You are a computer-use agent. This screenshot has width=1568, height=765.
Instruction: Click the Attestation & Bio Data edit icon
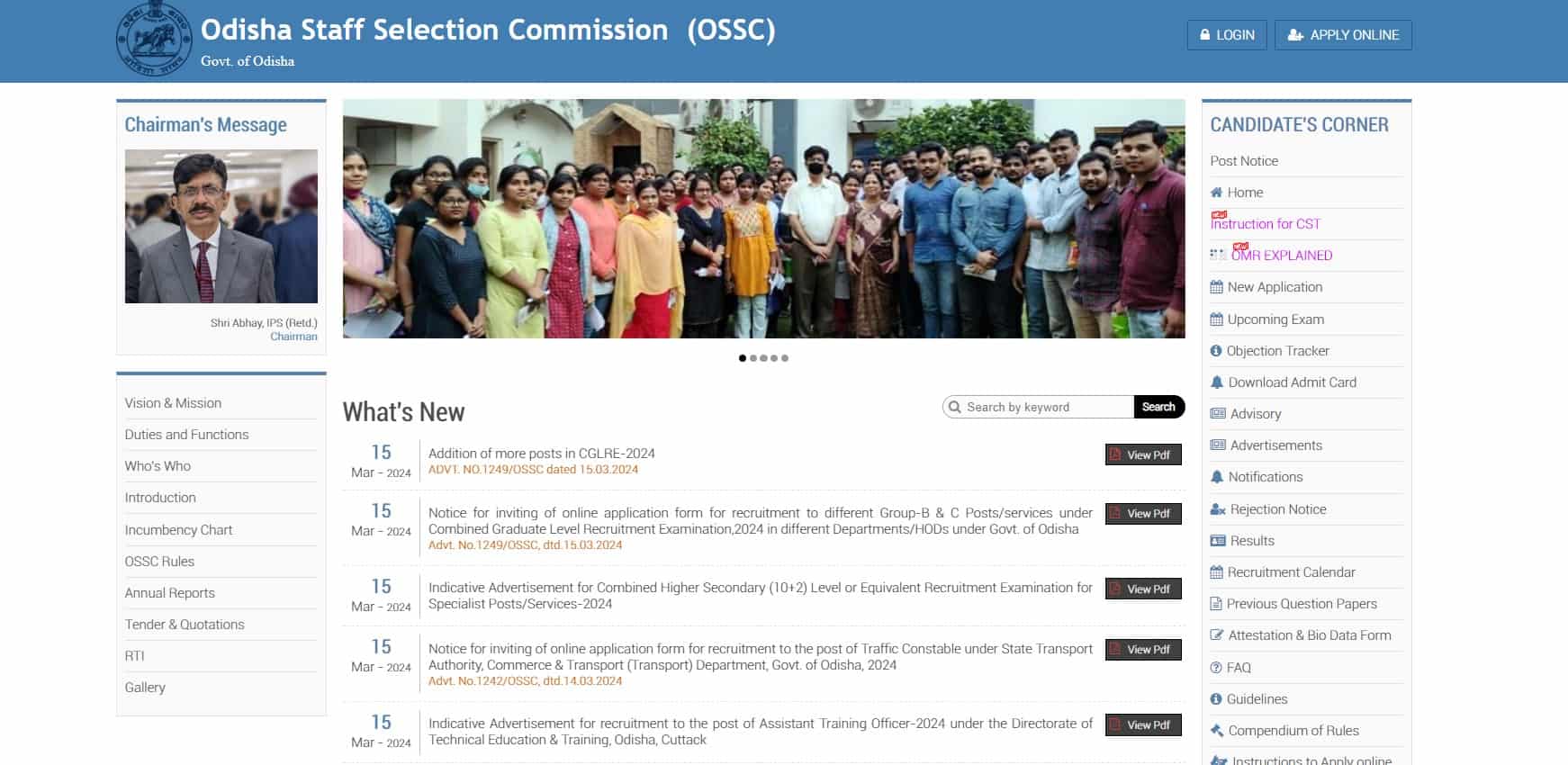tap(1217, 635)
